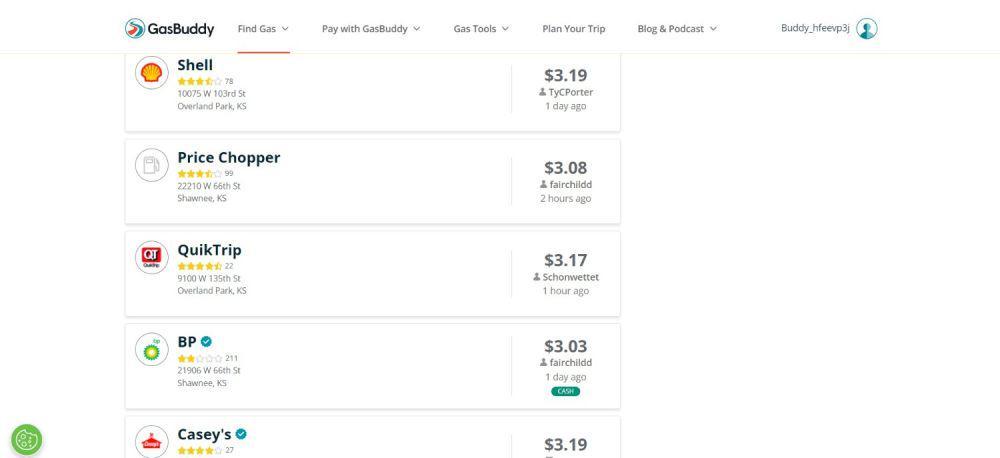Click the BP $3.03 price
Image resolution: width=1000 pixels, height=458 pixels.
coord(565,346)
